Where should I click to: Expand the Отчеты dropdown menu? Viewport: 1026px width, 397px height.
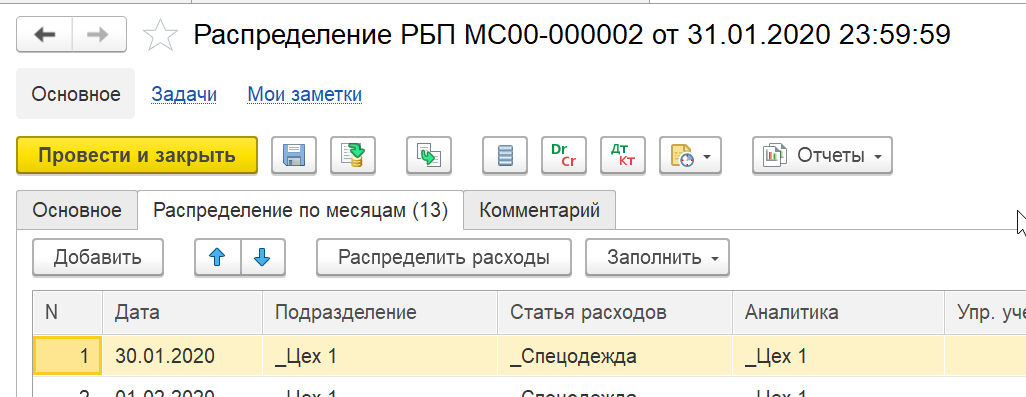(x=823, y=155)
